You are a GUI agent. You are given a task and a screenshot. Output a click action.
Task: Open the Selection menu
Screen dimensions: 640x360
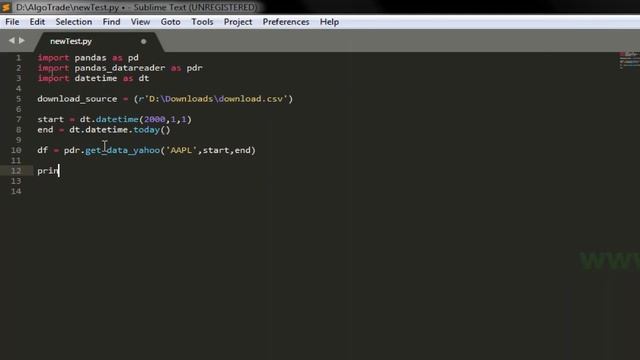(74, 22)
